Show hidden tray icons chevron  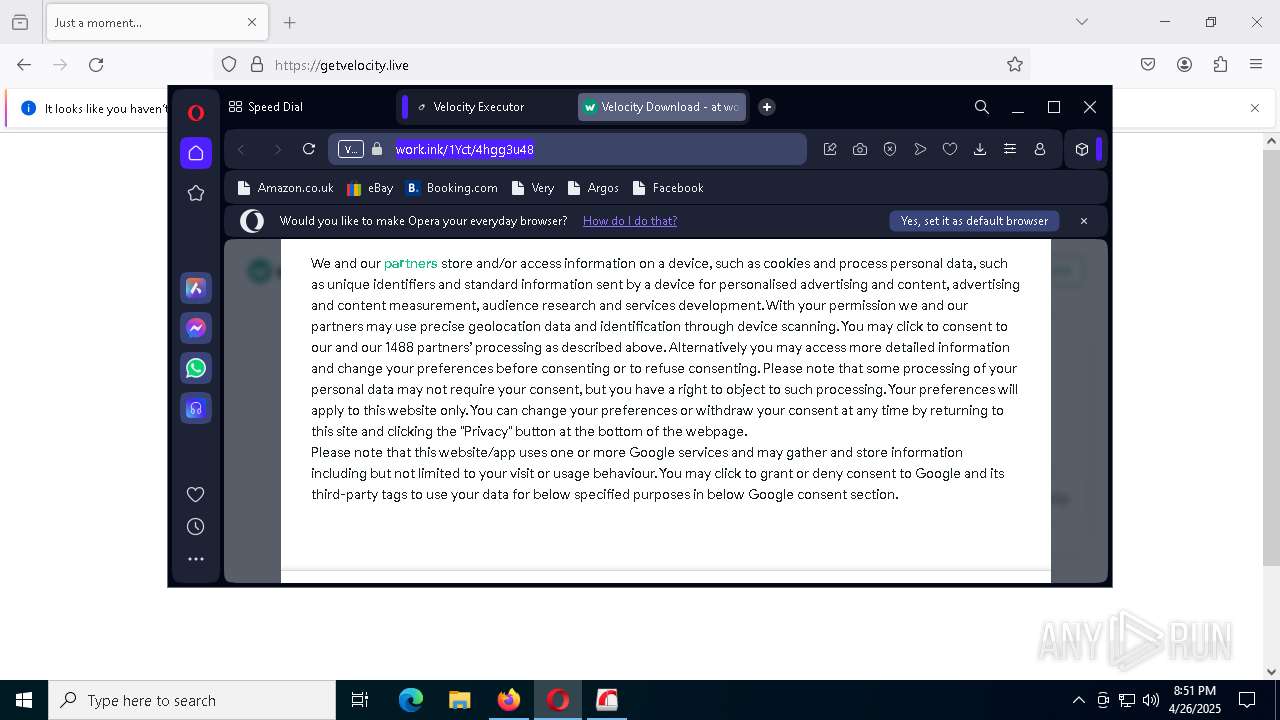pyautogui.click(x=1078, y=700)
